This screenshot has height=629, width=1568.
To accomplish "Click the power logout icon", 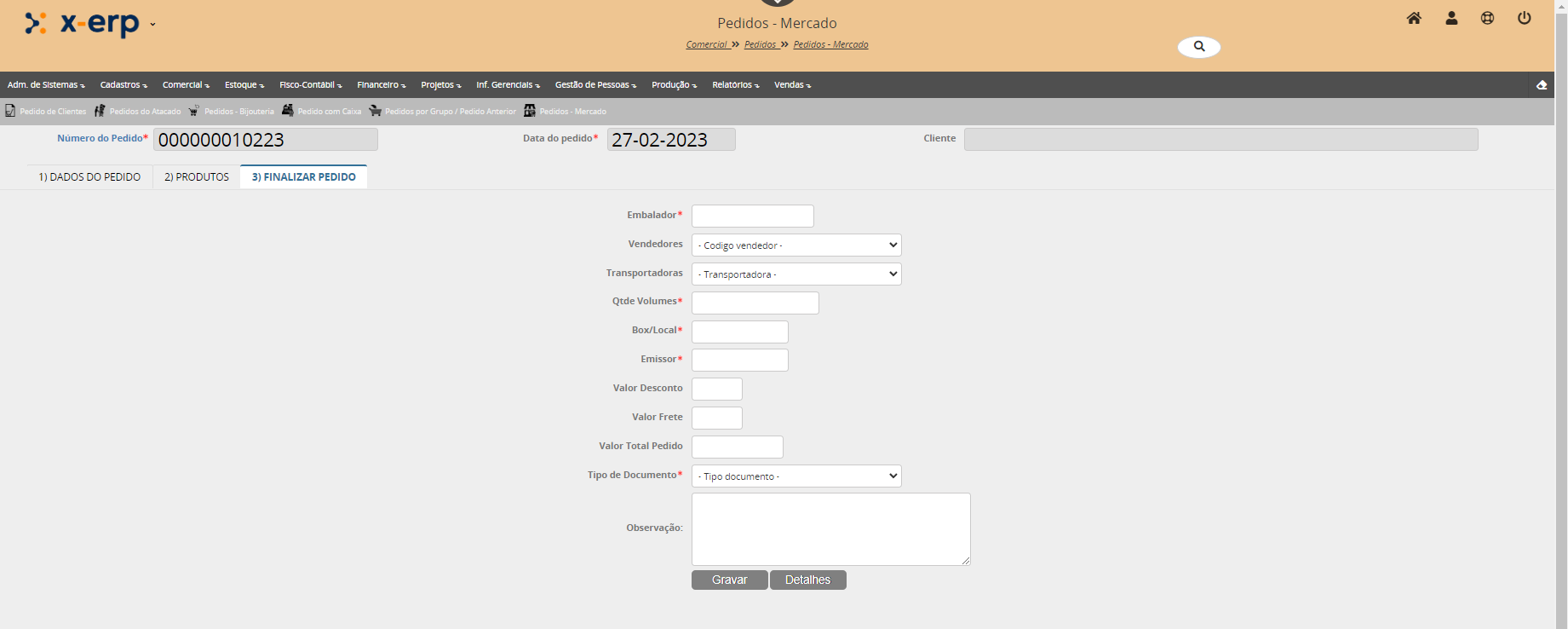I will coord(1524,18).
